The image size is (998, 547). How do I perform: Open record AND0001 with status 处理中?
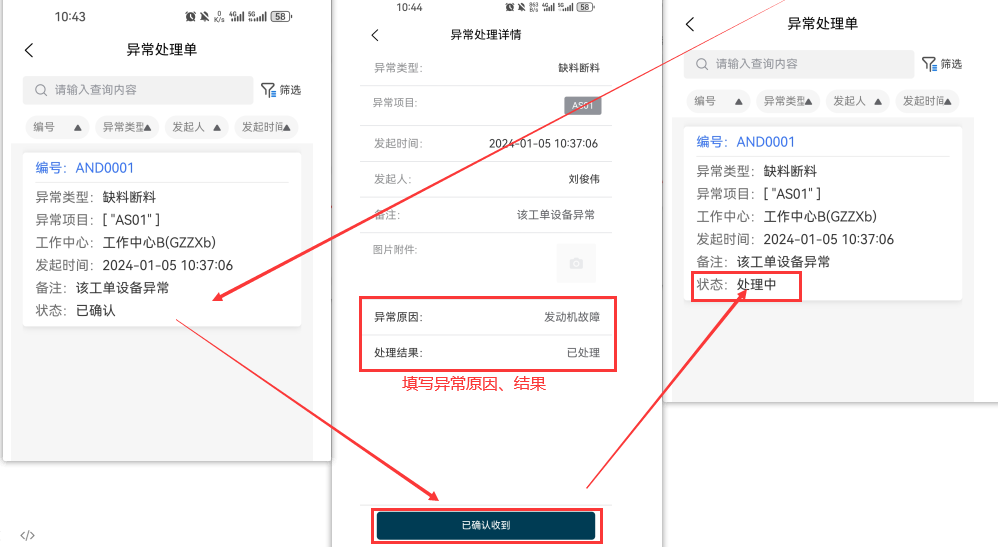pyautogui.click(x=822, y=213)
